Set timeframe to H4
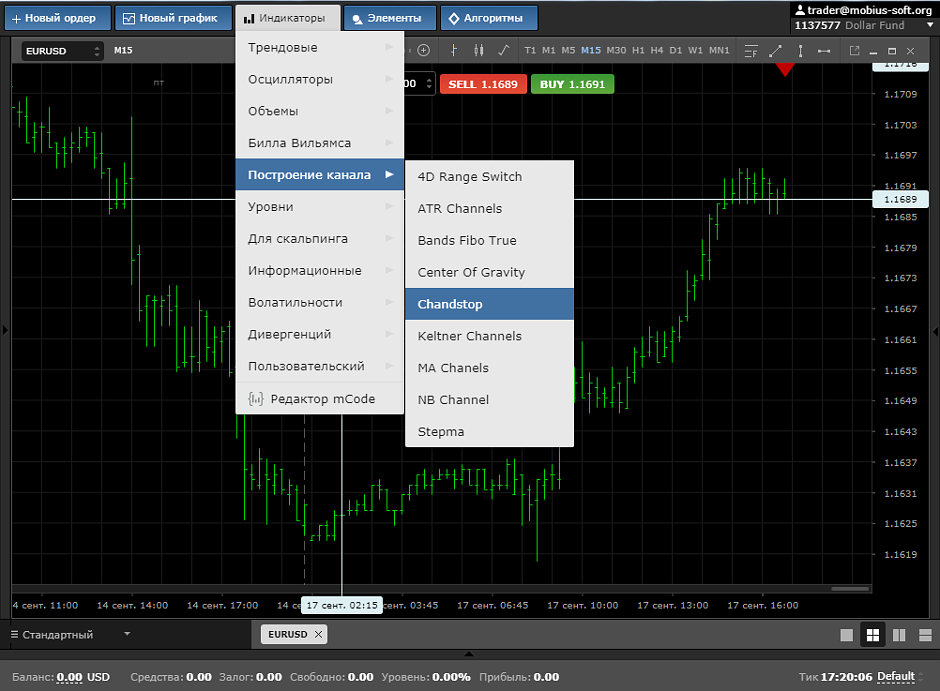Image resolution: width=940 pixels, height=691 pixels. (x=656, y=50)
